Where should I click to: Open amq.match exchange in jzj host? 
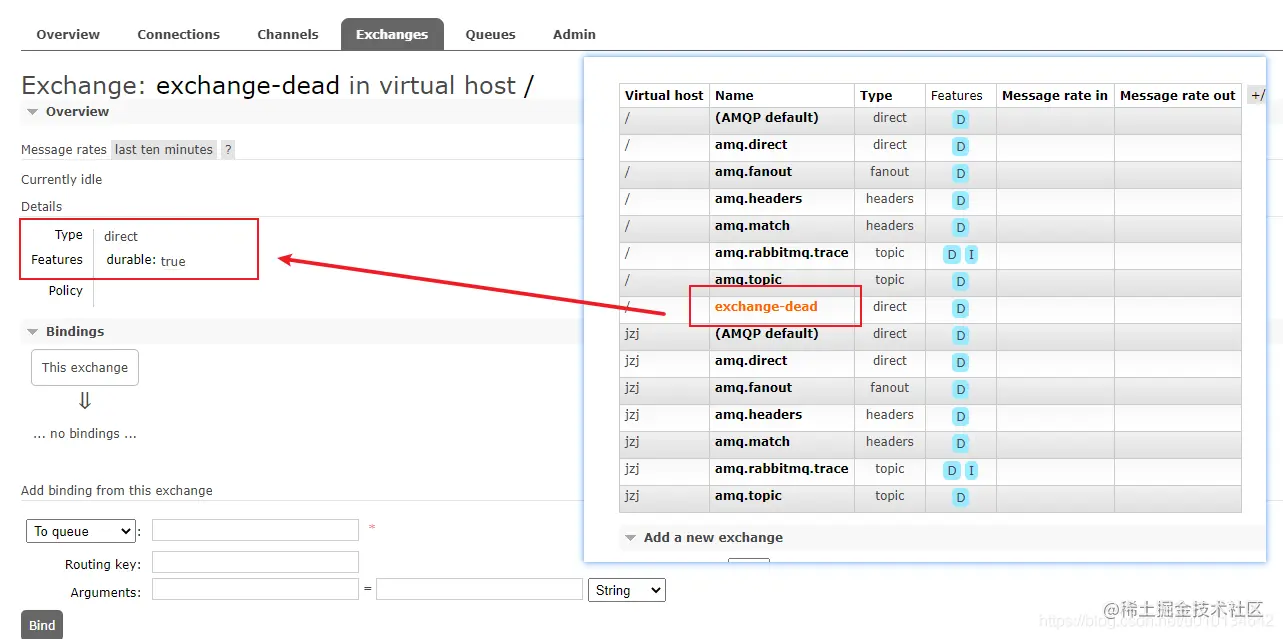pos(752,442)
